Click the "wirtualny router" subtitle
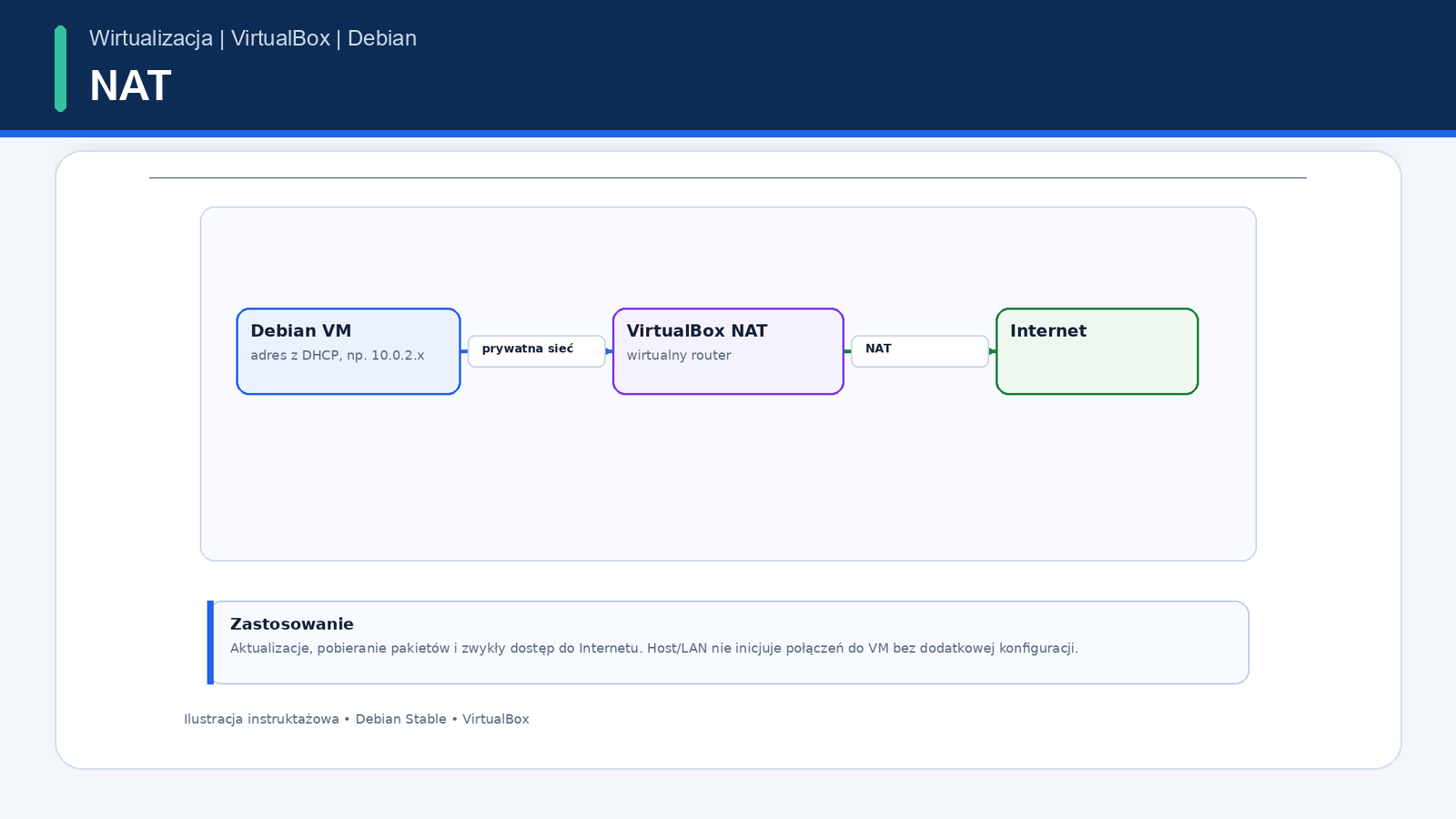This screenshot has width=1456, height=819. pyautogui.click(x=679, y=356)
